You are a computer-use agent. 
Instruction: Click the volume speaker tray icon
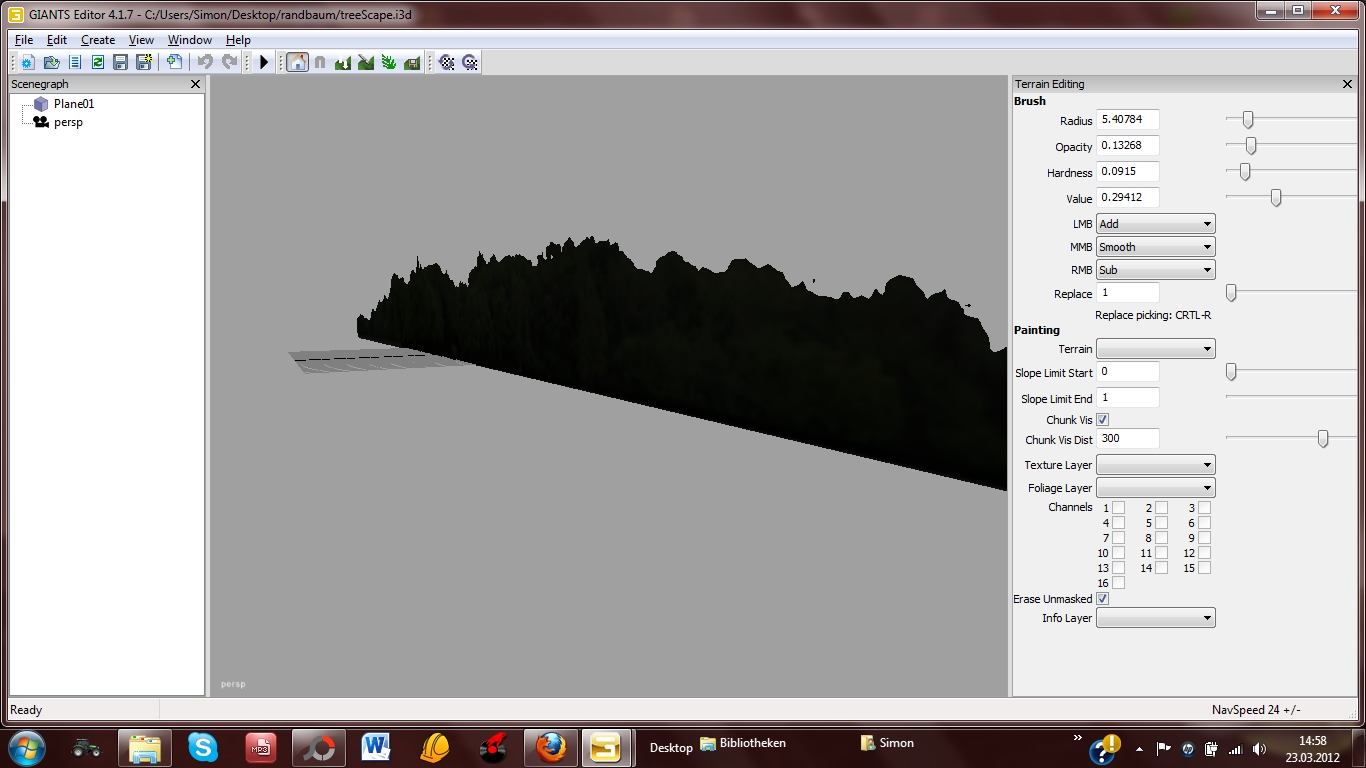1259,749
